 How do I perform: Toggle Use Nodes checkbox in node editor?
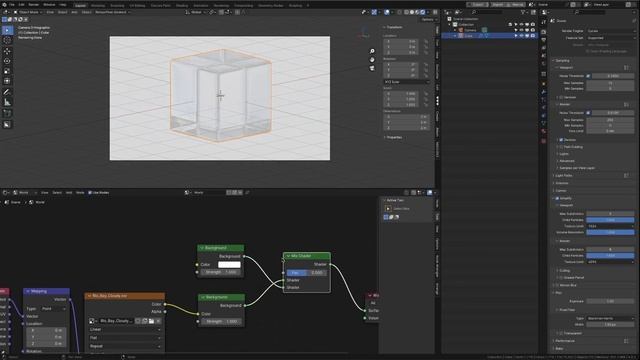click(90, 193)
